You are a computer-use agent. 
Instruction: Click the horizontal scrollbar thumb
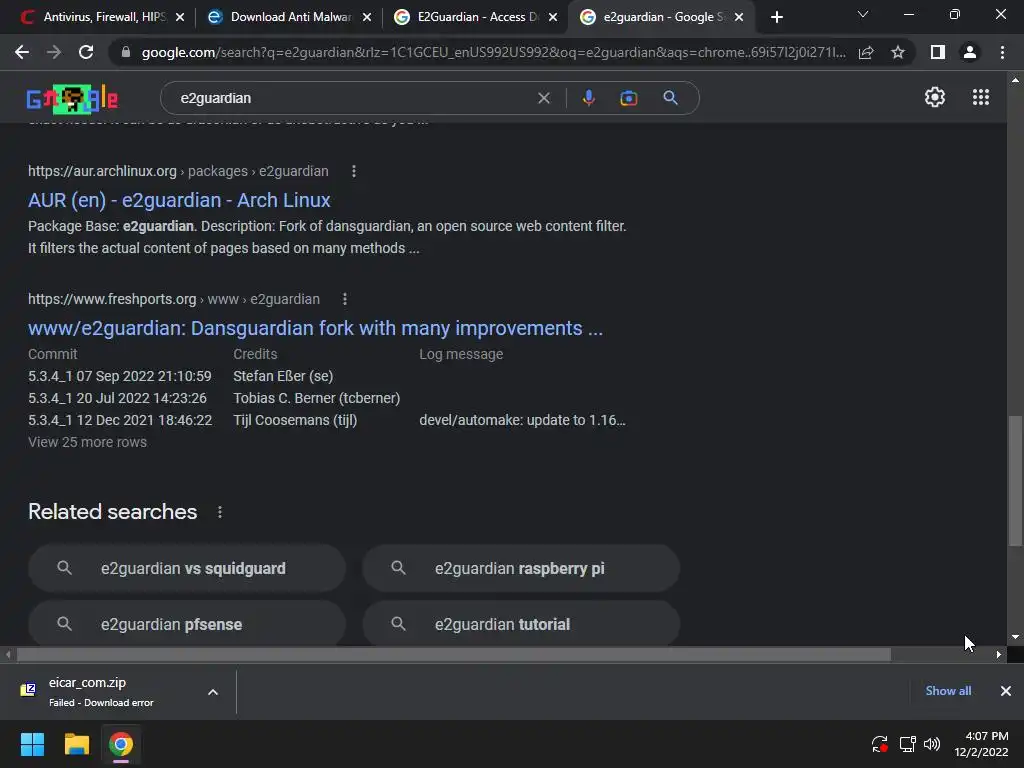pos(454,654)
